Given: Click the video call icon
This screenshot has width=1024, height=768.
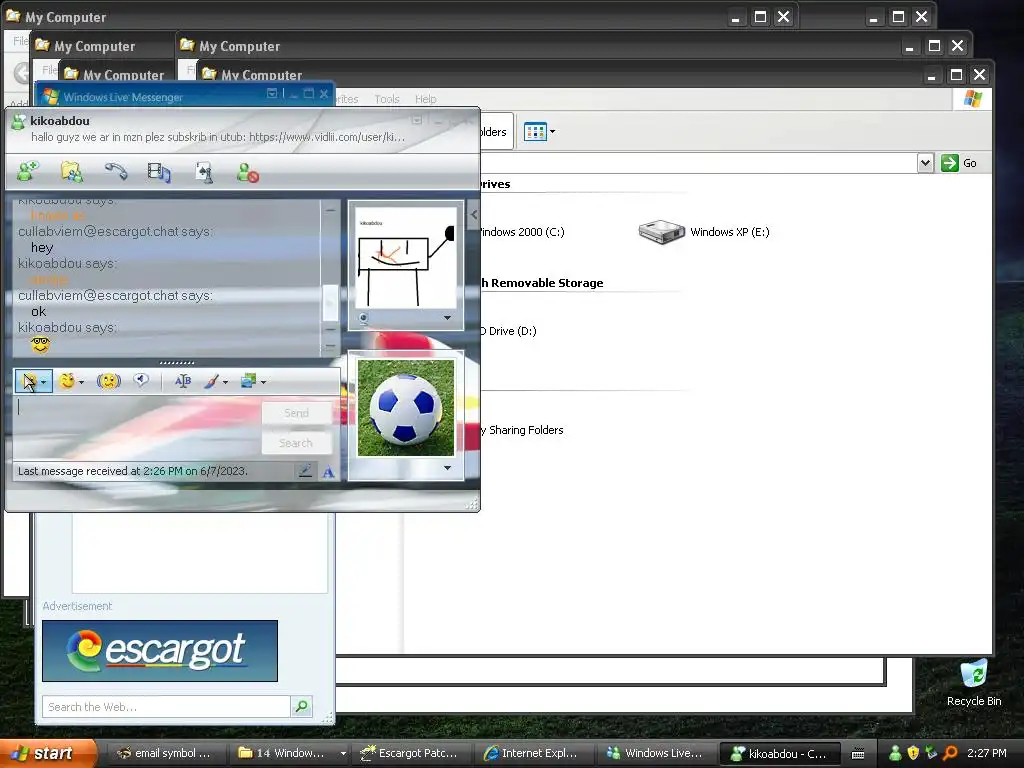Looking at the screenshot, I should point(159,172).
